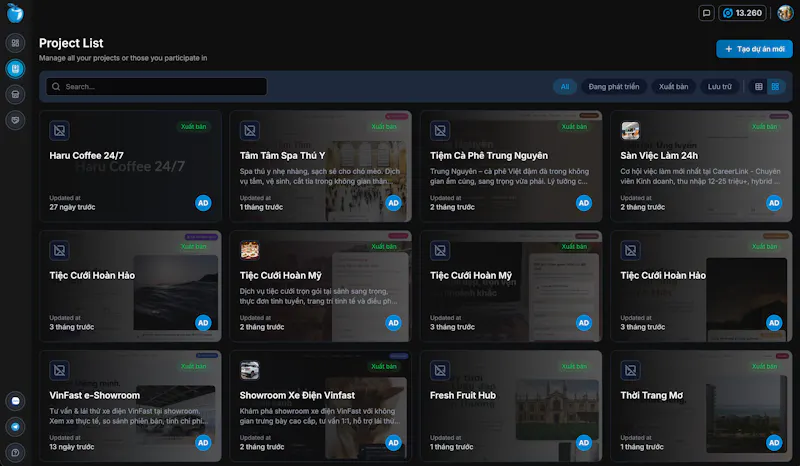
Task: Click the AD avatar on Thời Trang Mơ
Action: [x=774, y=443]
